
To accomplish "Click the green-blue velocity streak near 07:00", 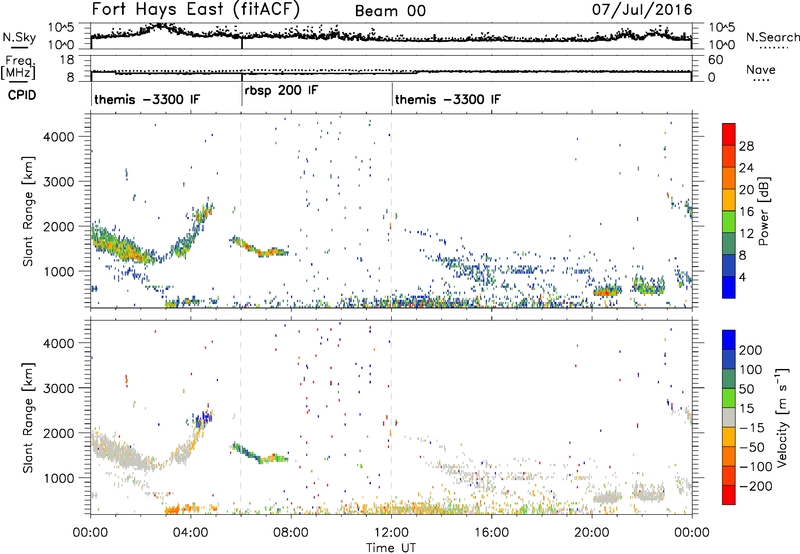I will click(x=259, y=452).
